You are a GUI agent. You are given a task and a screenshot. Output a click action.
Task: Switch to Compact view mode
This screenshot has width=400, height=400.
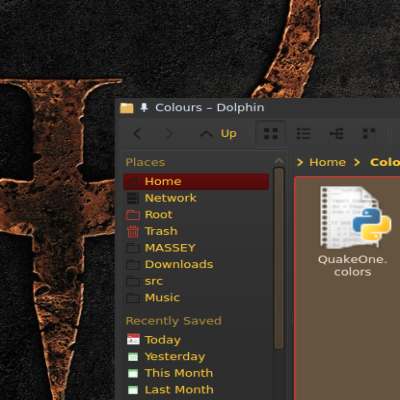[x=304, y=134]
